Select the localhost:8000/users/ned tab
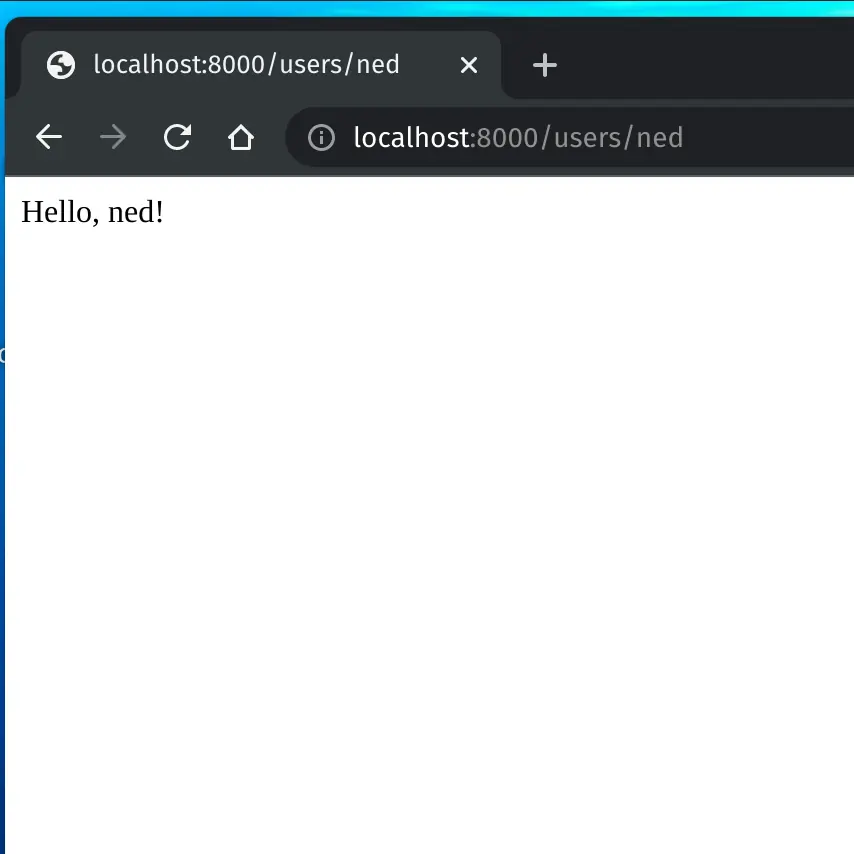 tap(245, 64)
